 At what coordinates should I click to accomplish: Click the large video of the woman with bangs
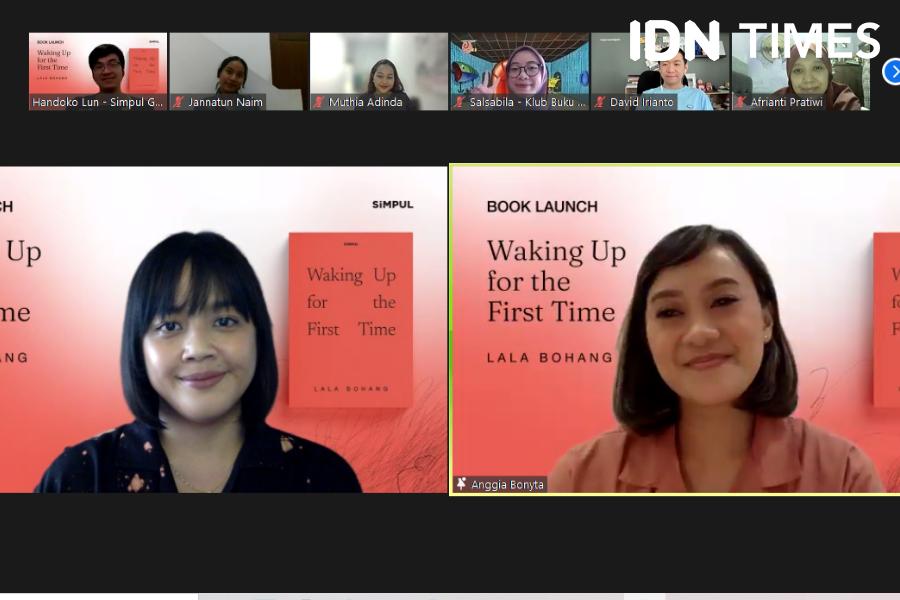click(223, 330)
